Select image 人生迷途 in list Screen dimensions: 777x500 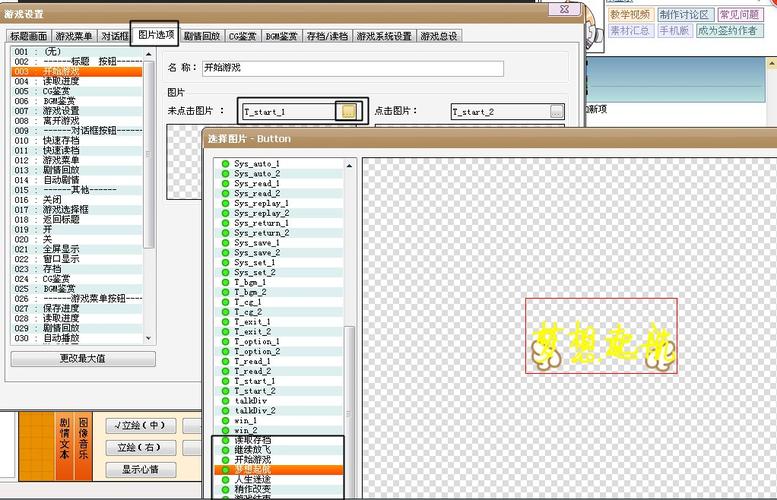coord(278,480)
